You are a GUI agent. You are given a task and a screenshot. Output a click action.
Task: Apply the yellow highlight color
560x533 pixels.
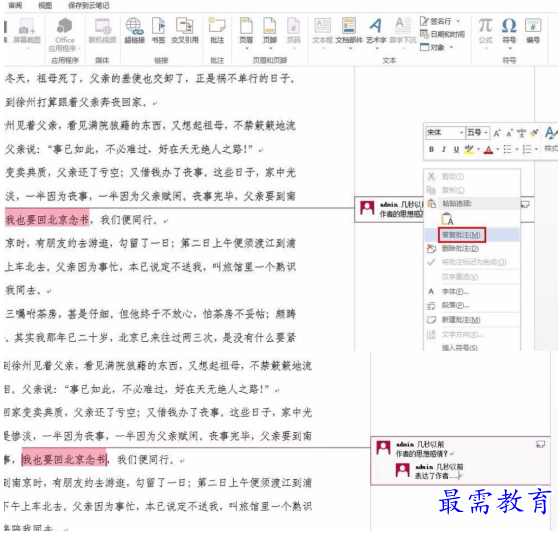(469, 149)
